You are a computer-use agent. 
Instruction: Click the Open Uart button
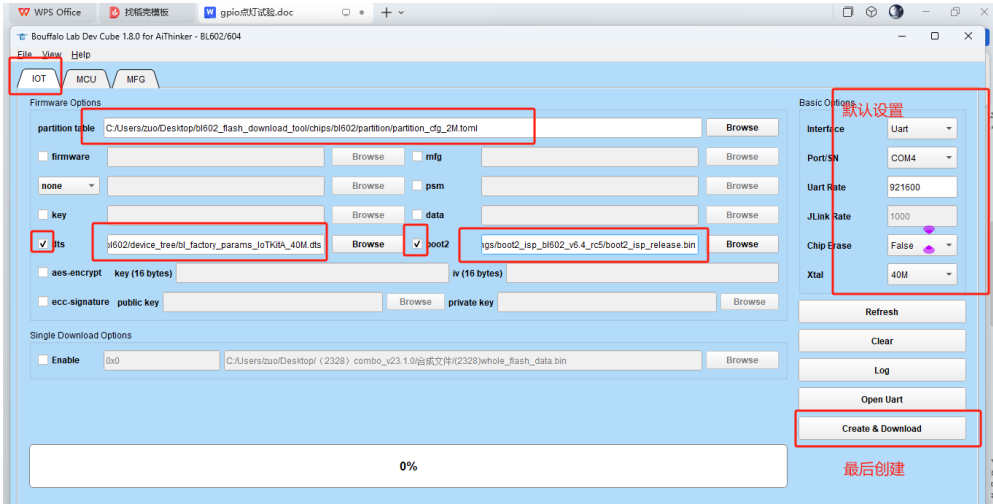882,400
